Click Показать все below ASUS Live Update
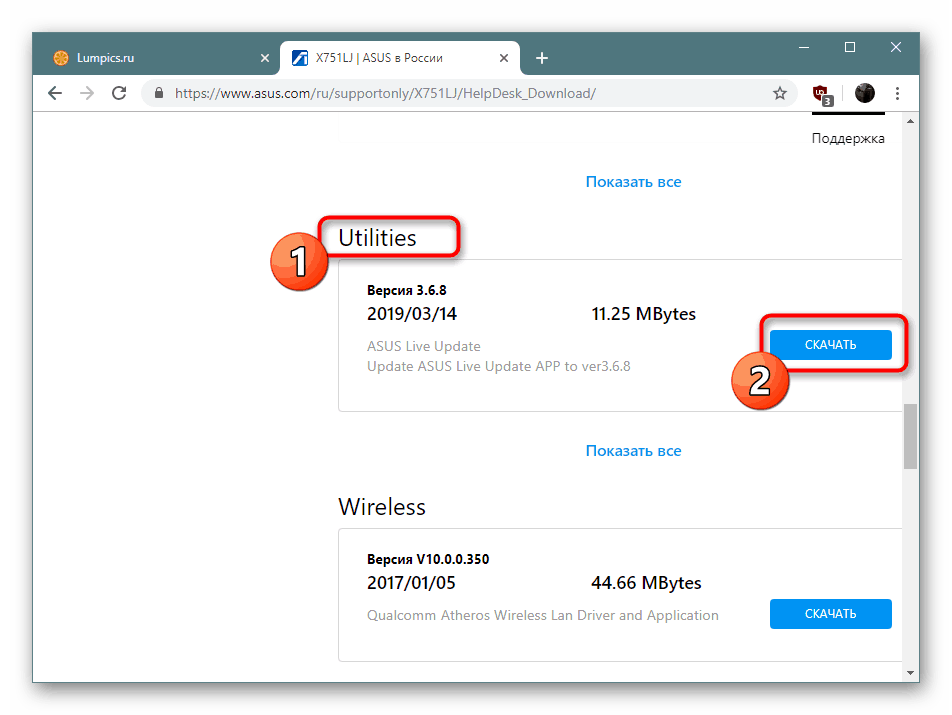The width and height of the screenshot is (952, 715). tap(633, 450)
